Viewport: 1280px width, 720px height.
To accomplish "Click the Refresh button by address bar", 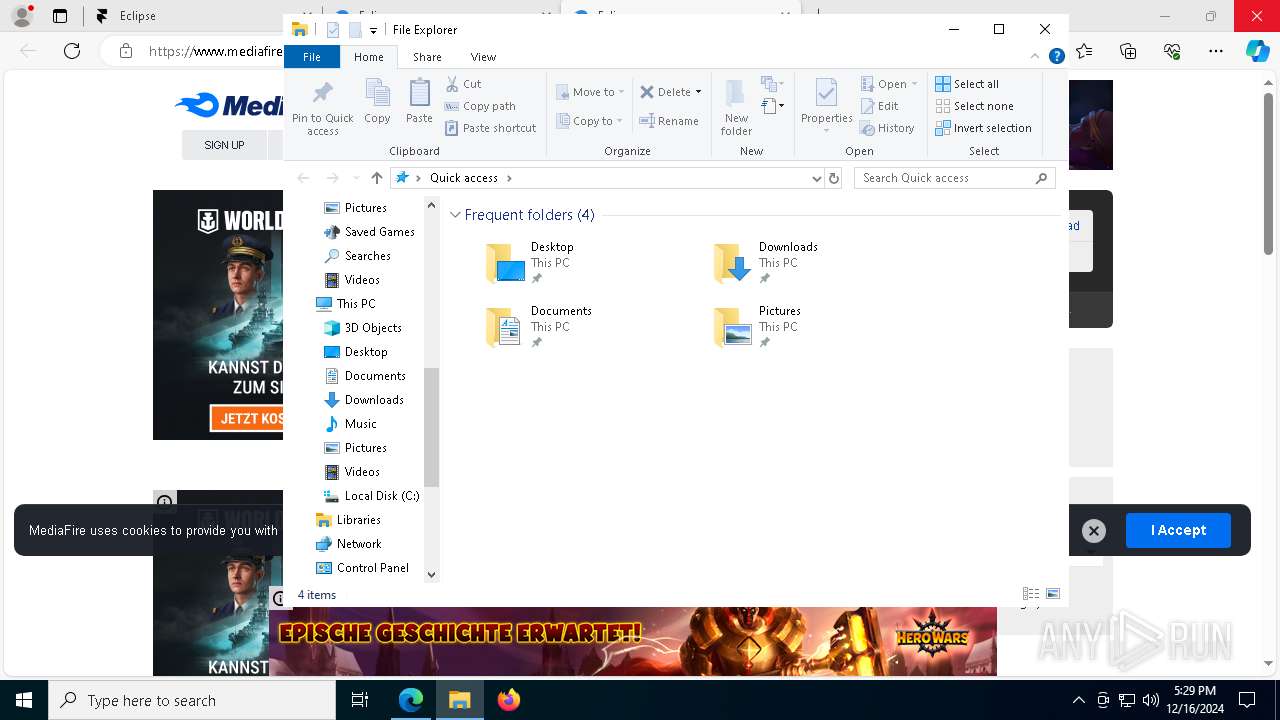I will click(x=834, y=178).
